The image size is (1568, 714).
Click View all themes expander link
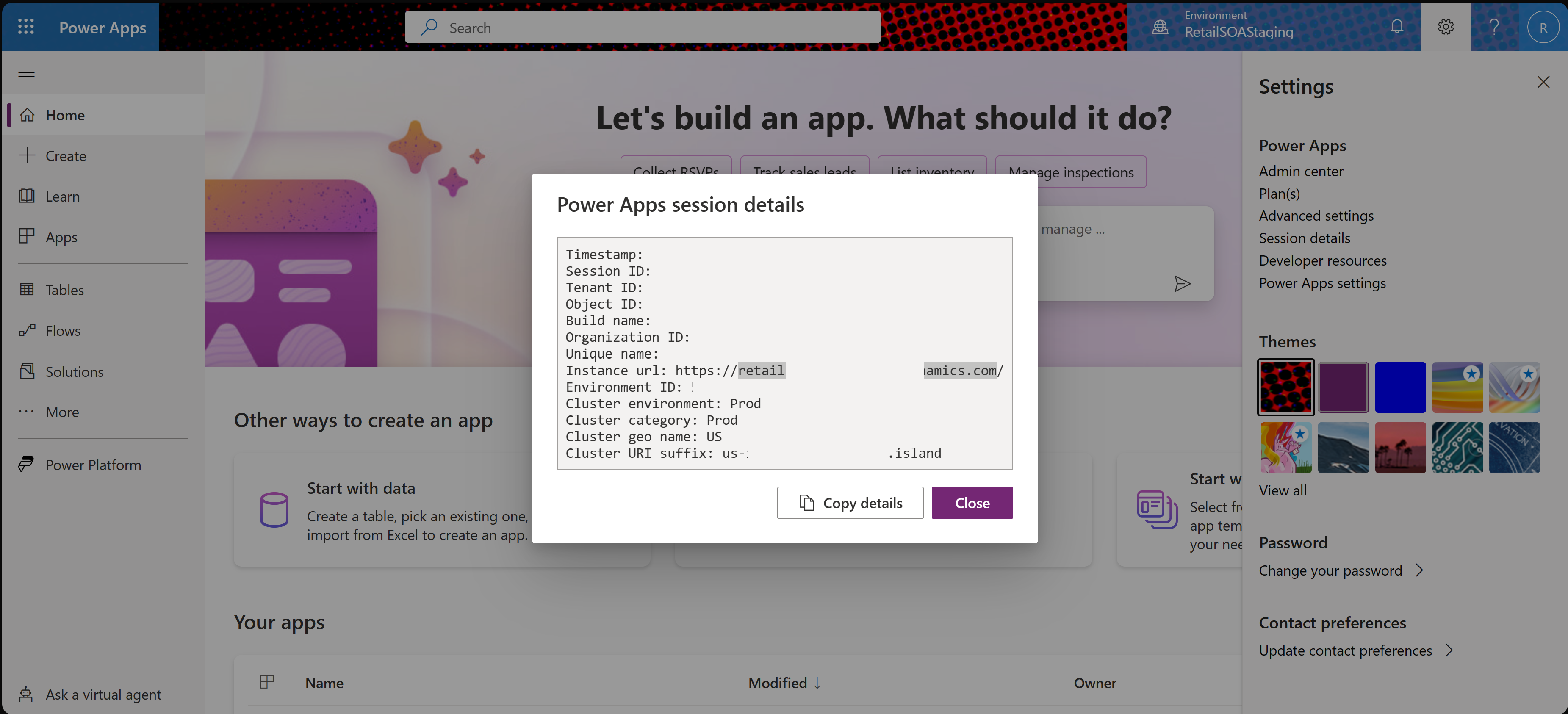[x=1283, y=490]
